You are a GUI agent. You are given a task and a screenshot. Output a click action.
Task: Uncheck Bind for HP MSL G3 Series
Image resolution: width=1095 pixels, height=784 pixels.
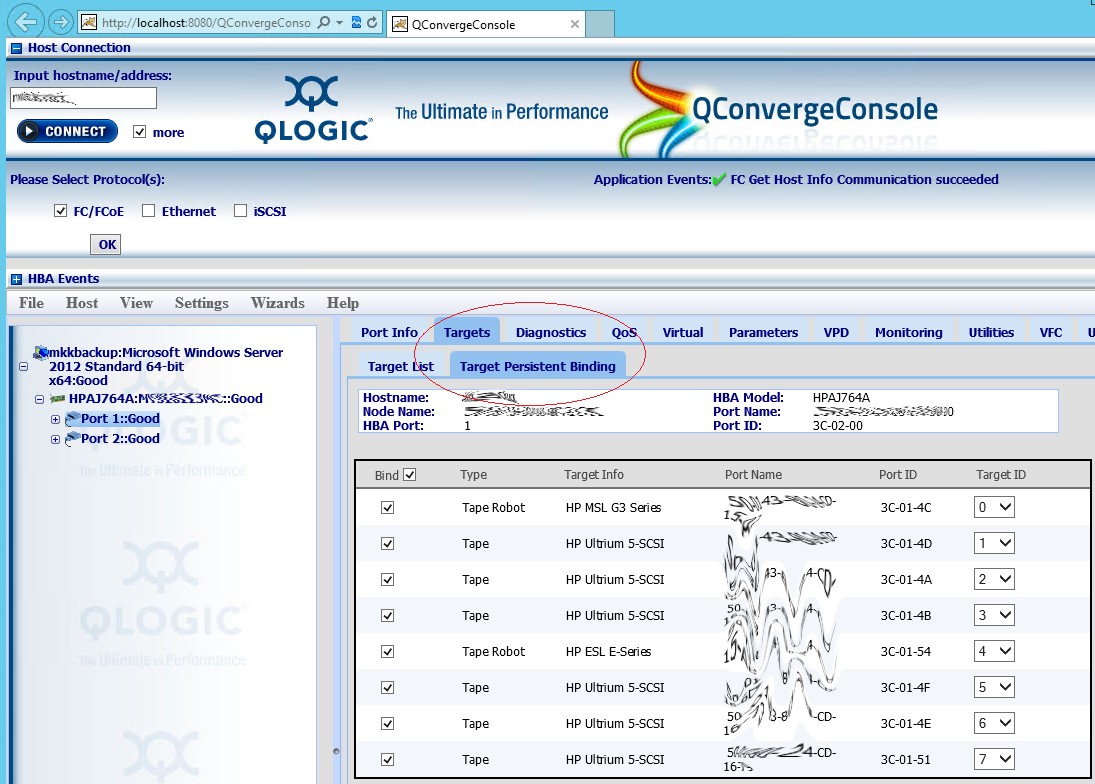(x=388, y=508)
